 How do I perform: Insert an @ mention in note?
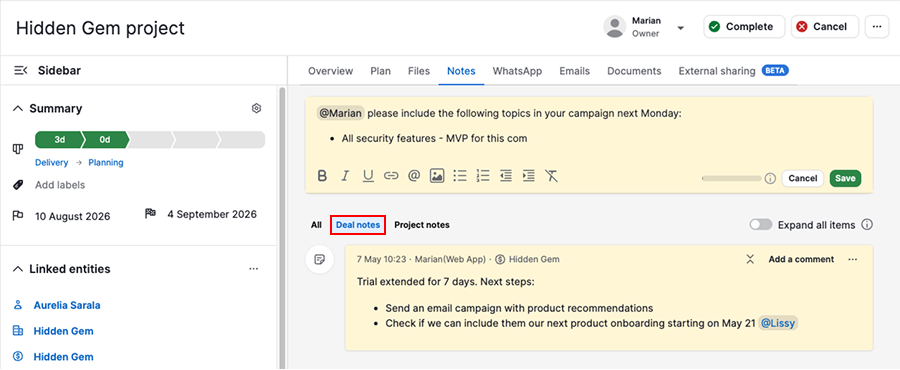pos(414,176)
